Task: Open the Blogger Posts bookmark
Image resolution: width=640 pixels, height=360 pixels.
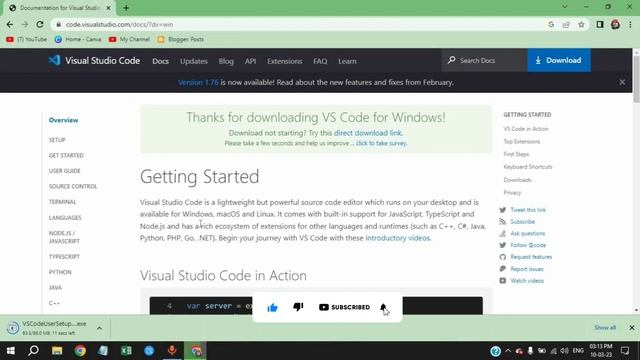Action: tap(180, 39)
